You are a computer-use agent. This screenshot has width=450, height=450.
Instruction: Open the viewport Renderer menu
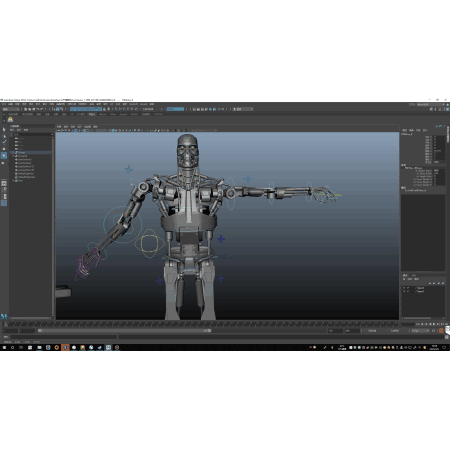tap(87, 127)
